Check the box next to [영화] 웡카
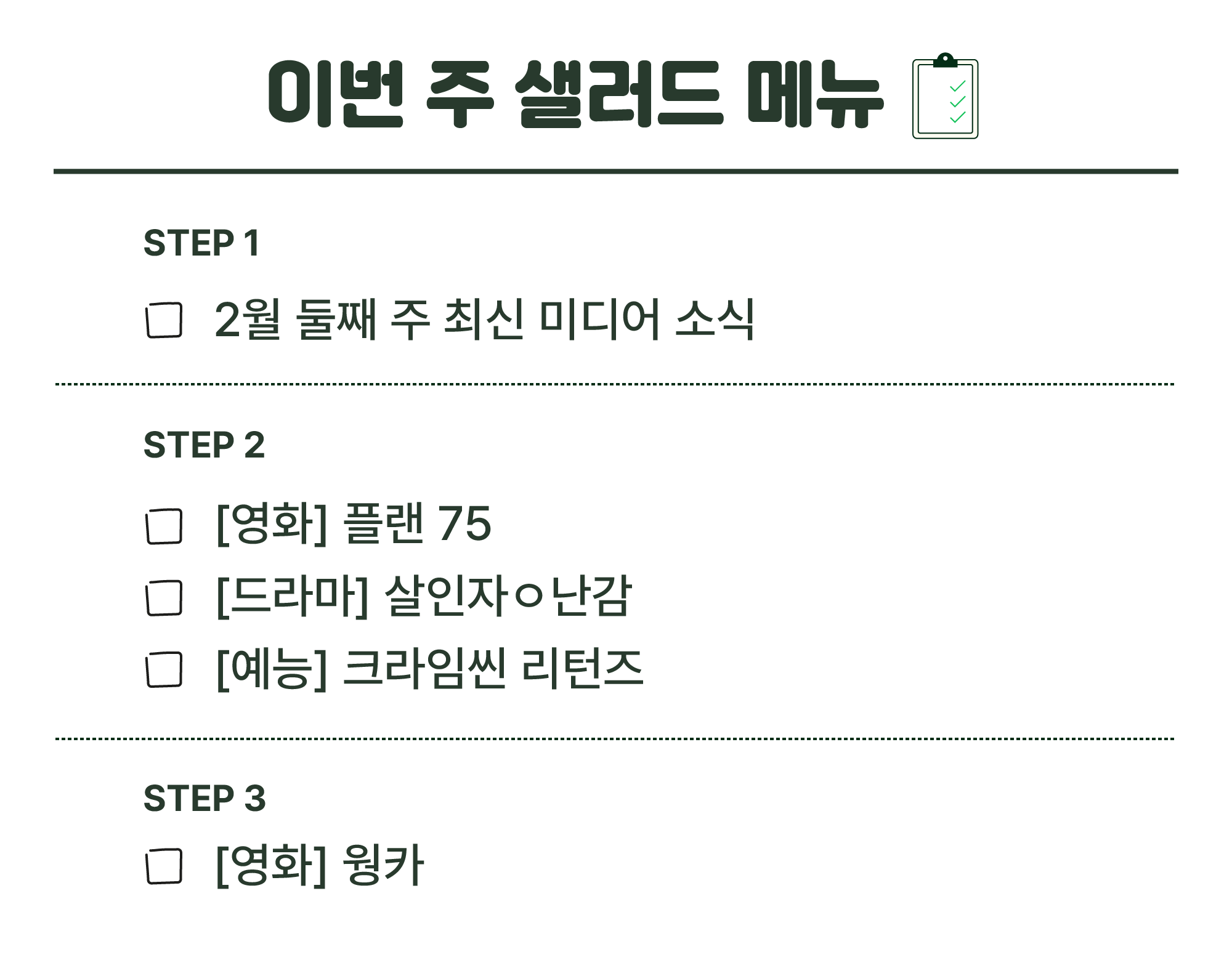Viewport: 1232px width, 968px height. click(x=164, y=866)
